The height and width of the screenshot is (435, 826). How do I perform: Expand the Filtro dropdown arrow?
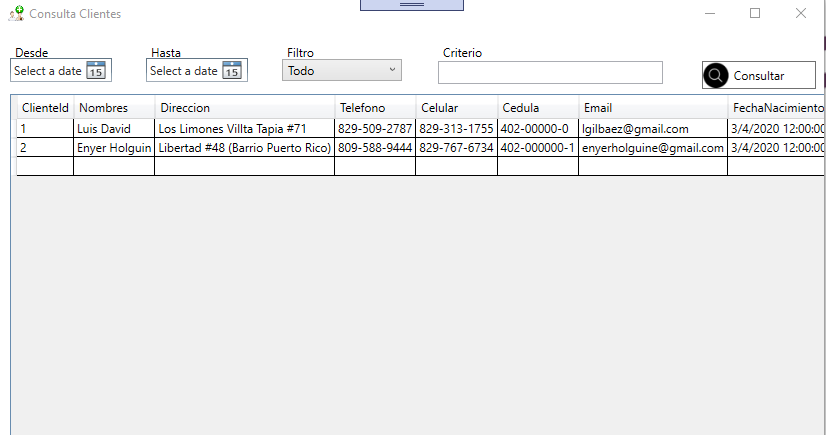tap(392, 70)
